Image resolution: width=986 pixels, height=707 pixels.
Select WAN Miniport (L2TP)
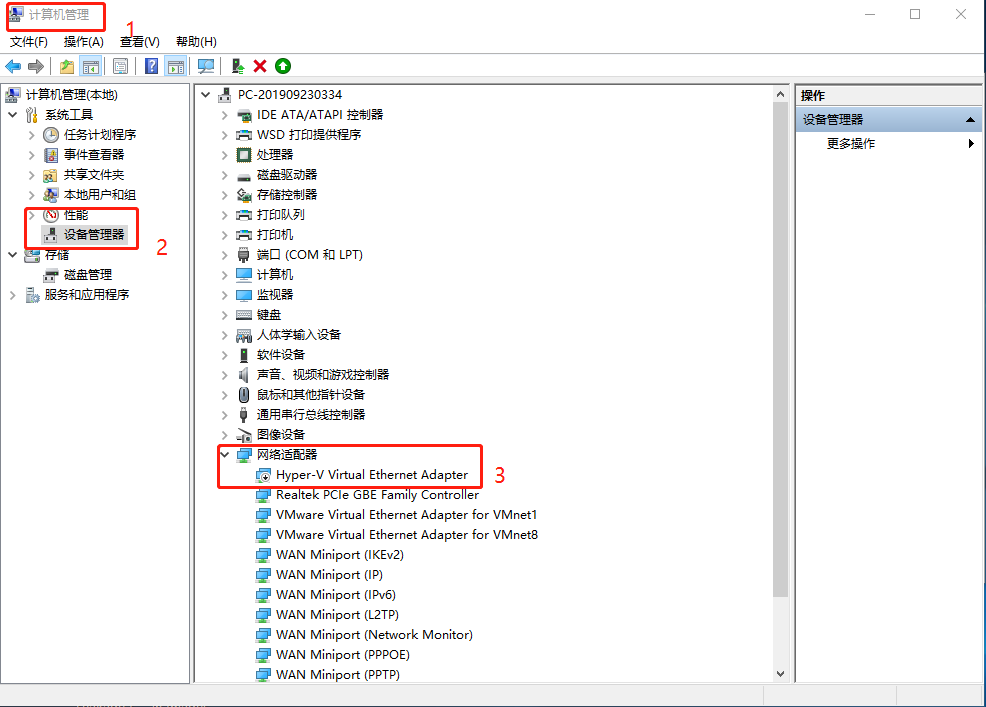pyautogui.click(x=337, y=615)
